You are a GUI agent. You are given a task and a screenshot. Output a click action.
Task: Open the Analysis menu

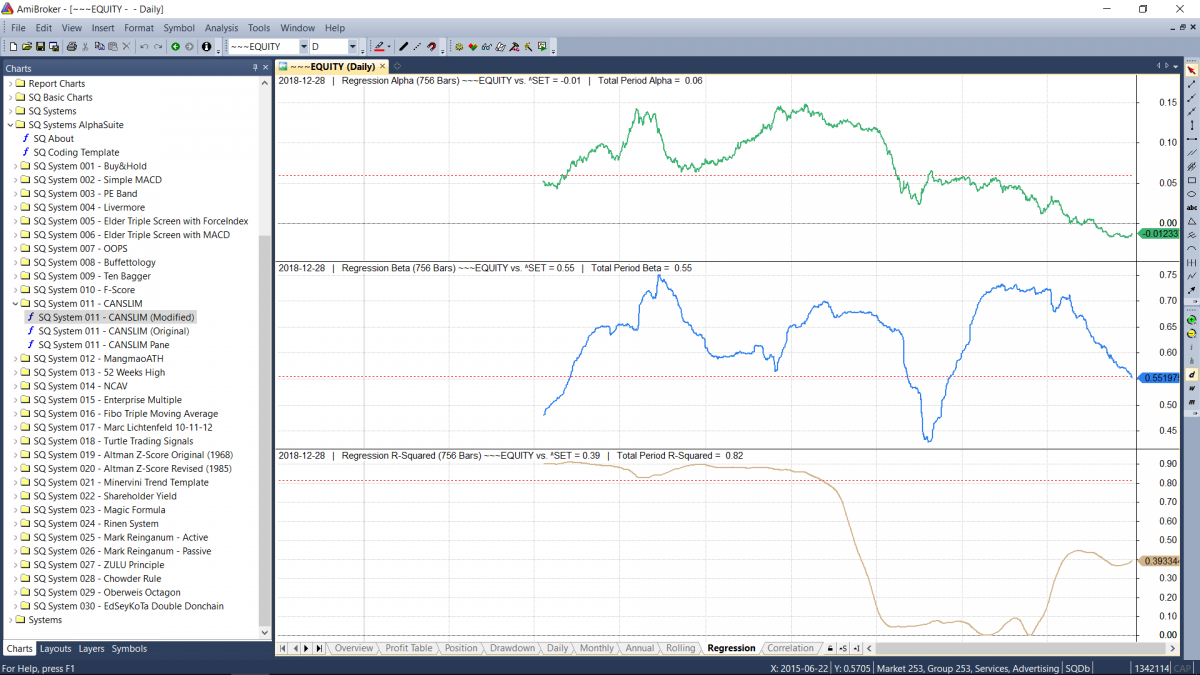(221, 28)
